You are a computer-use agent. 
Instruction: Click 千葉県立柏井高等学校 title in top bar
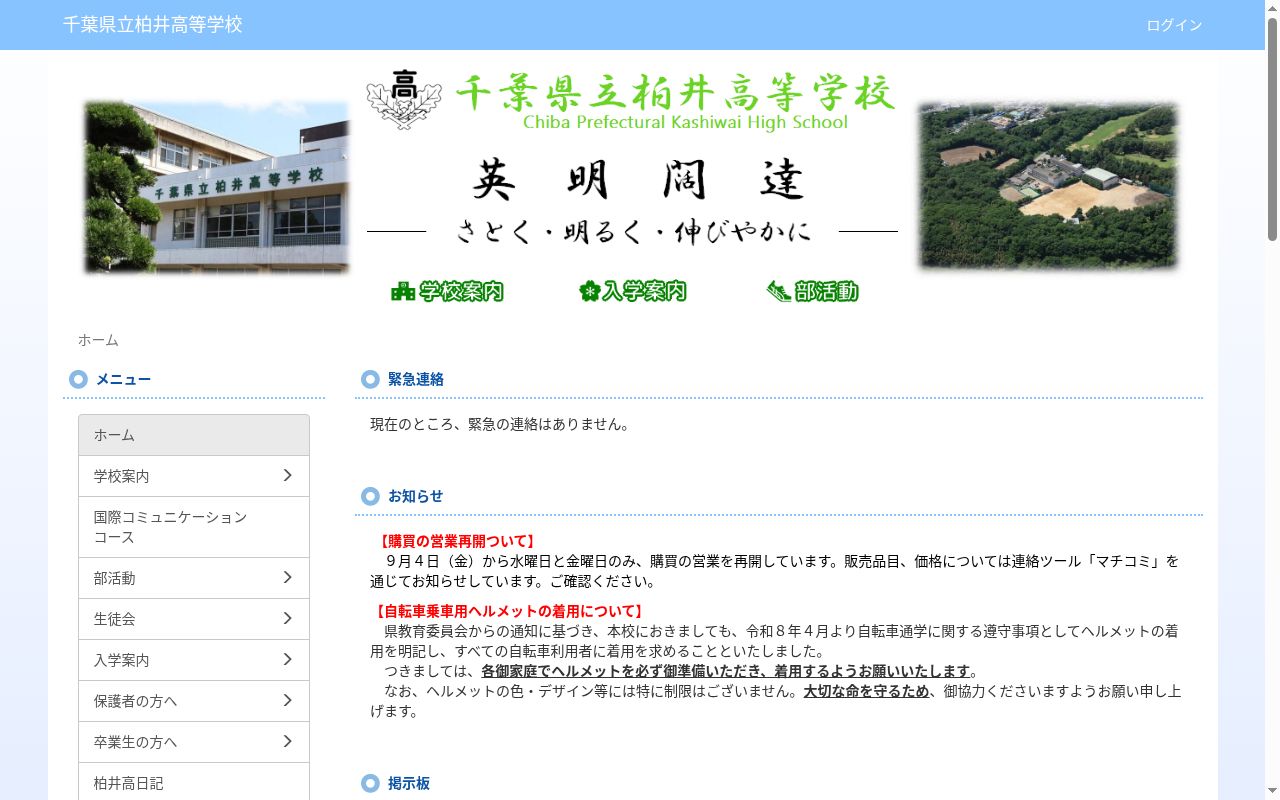point(153,24)
